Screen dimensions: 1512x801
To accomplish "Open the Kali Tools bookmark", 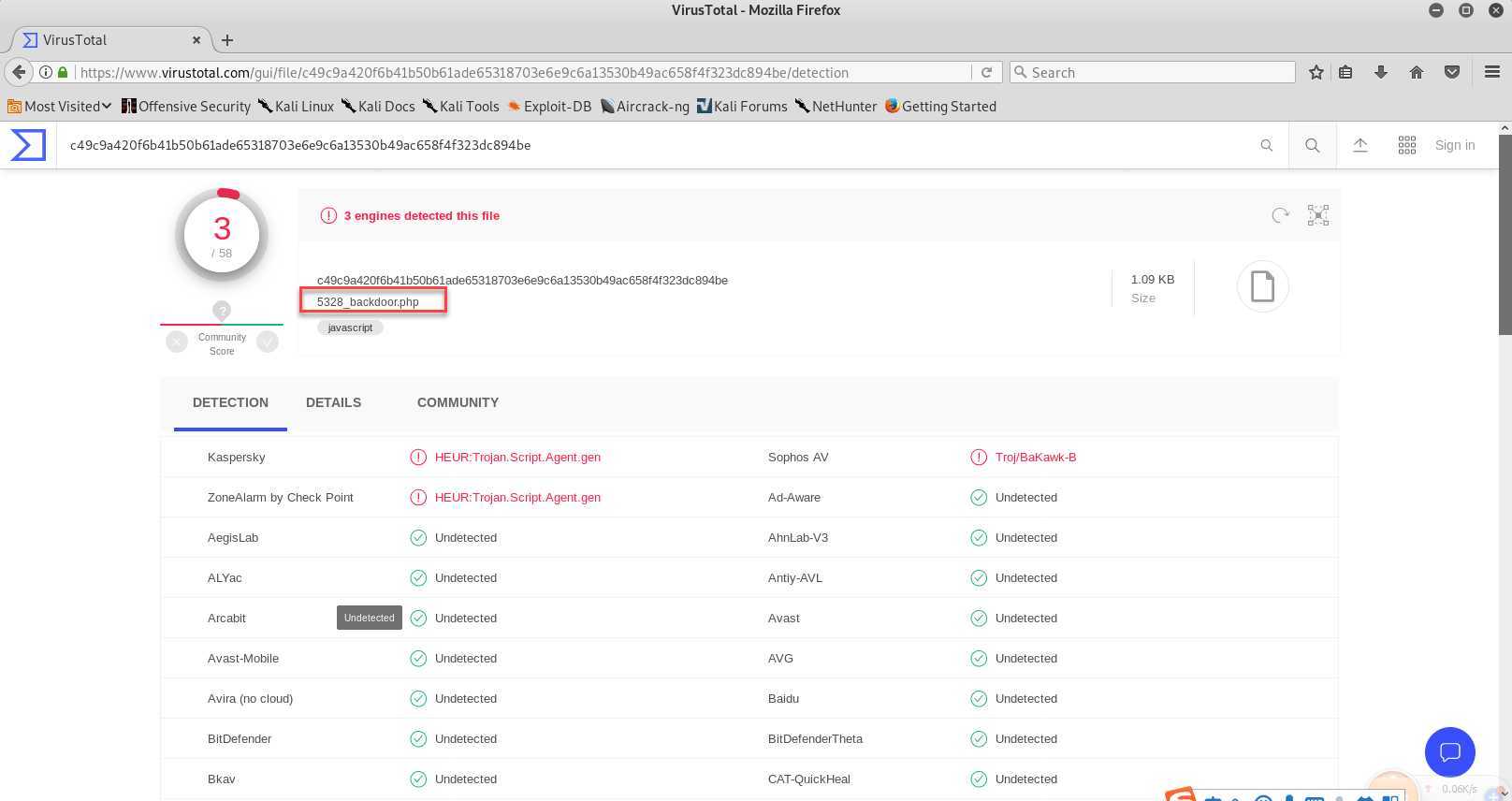I will [460, 106].
